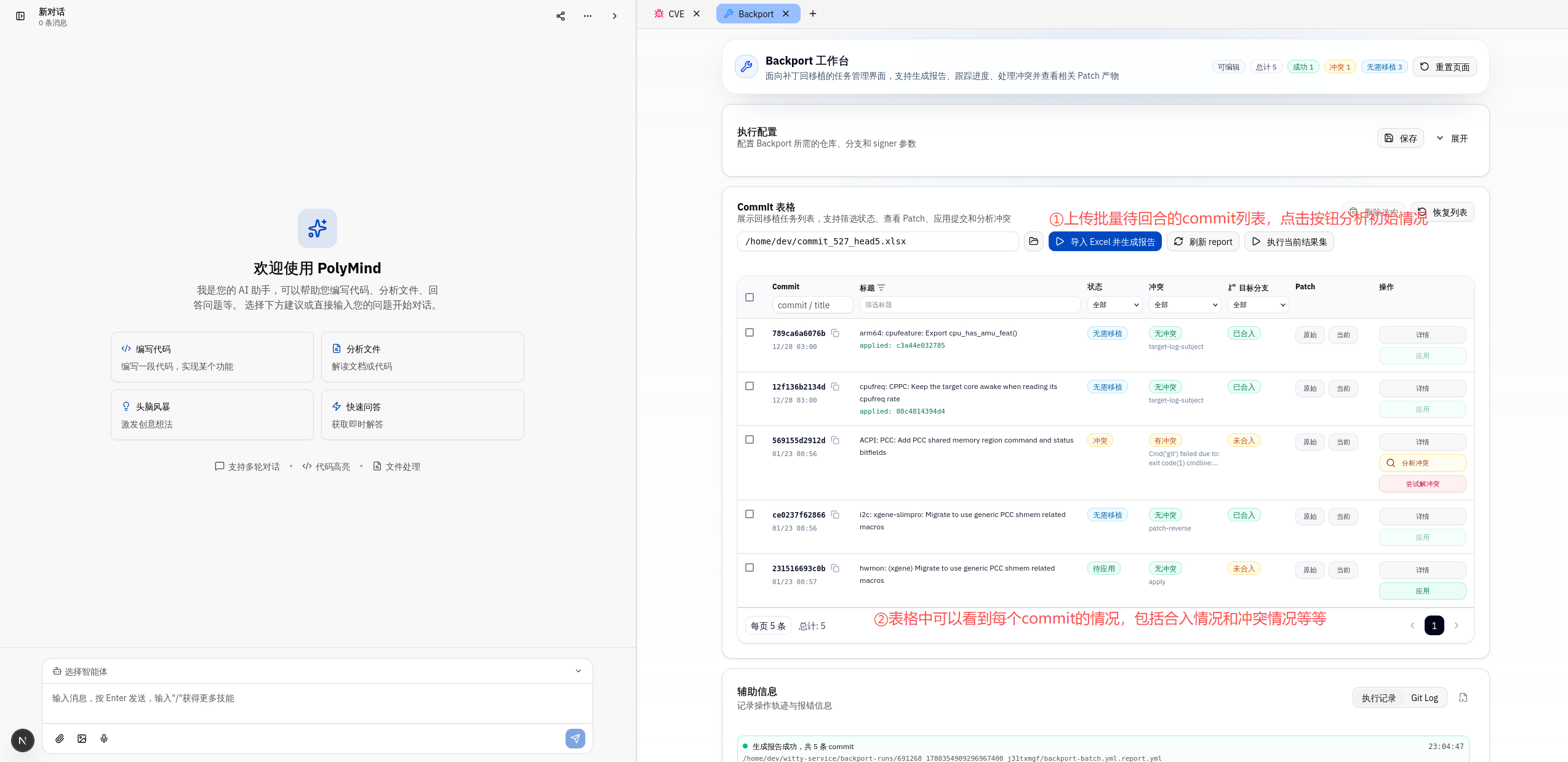Click the commit / title filter input
1568x762 pixels.
tap(812, 305)
